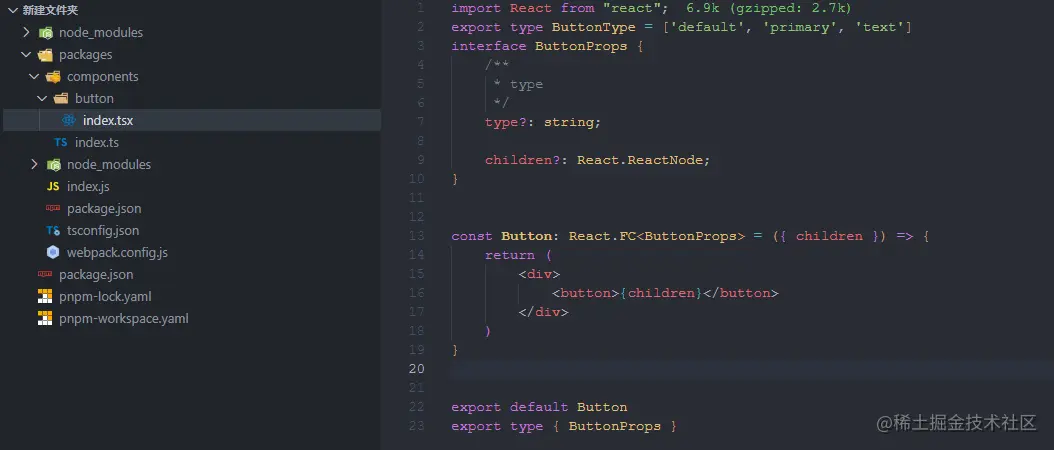Select the packages folder label

(85, 54)
